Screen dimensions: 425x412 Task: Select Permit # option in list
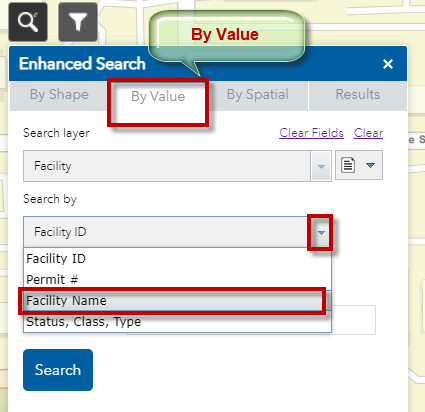pos(177,279)
